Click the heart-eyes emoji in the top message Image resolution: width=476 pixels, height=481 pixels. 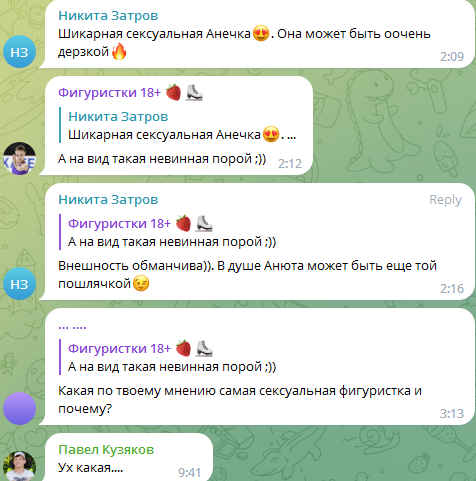point(261,34)
